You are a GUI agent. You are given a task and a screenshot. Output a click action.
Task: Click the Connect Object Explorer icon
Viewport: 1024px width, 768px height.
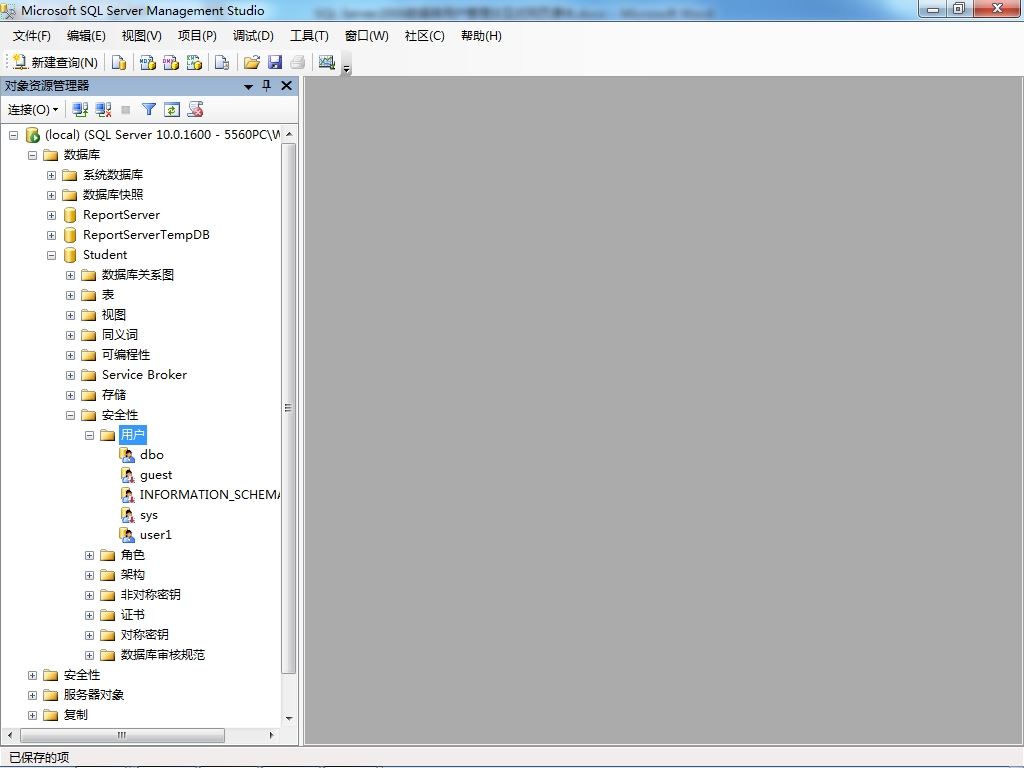pos(80,110)
